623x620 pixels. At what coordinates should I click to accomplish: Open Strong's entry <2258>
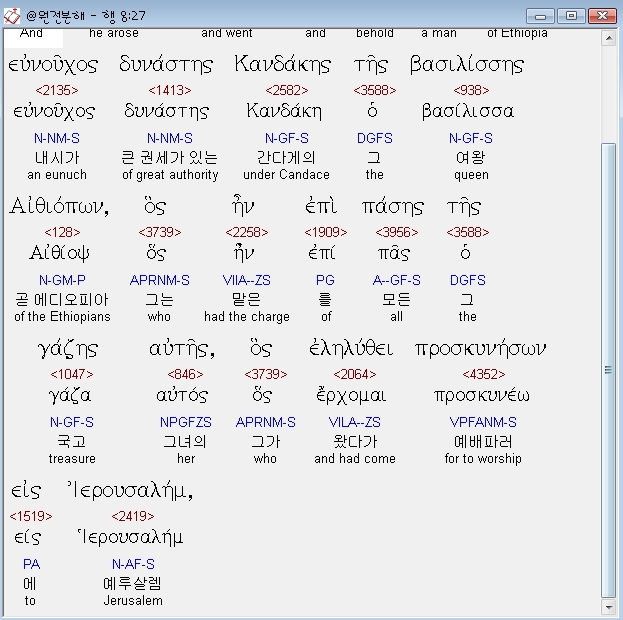[247, 232]
